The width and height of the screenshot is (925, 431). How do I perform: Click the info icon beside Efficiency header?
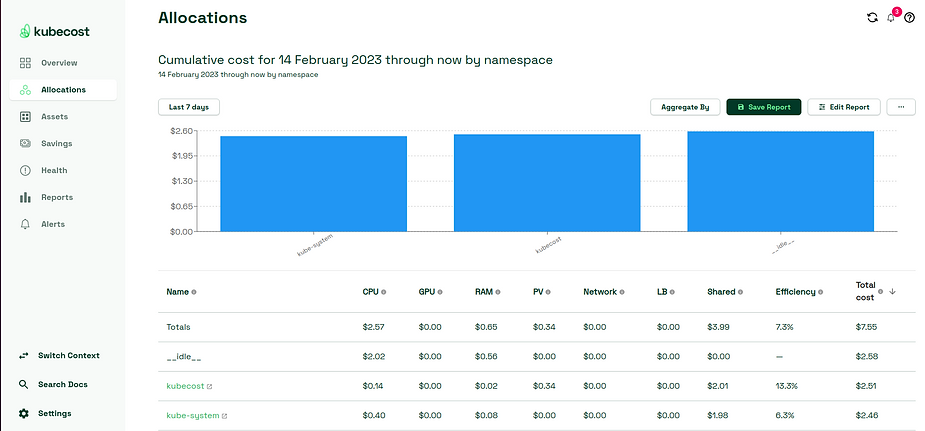(x=821, y=292)
